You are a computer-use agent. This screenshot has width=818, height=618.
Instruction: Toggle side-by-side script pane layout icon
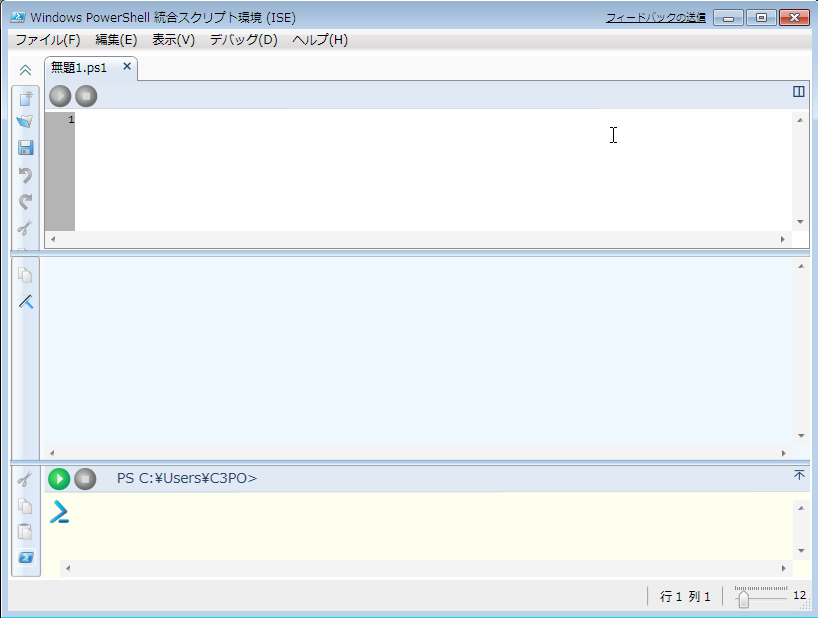(798, 92)
